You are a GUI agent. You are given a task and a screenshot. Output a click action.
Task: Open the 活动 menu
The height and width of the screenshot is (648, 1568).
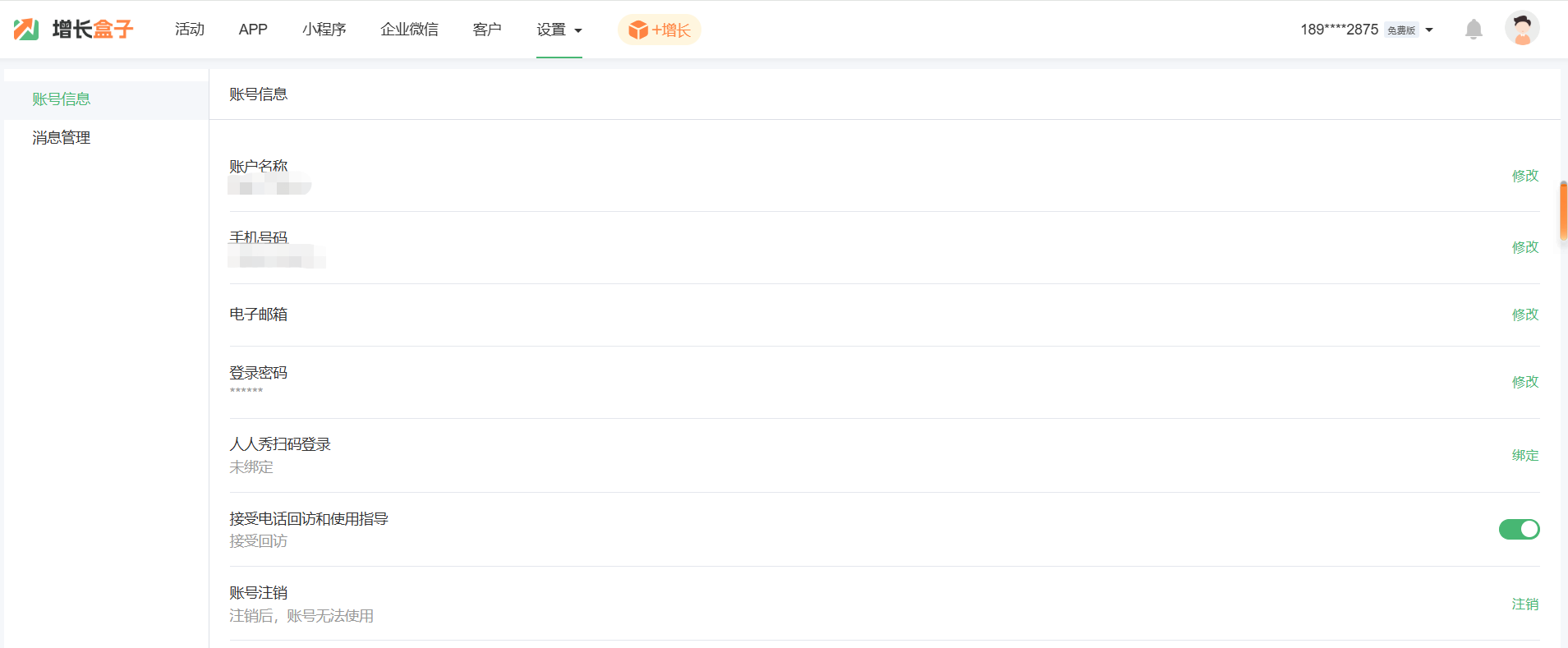[x=190, y=30]
